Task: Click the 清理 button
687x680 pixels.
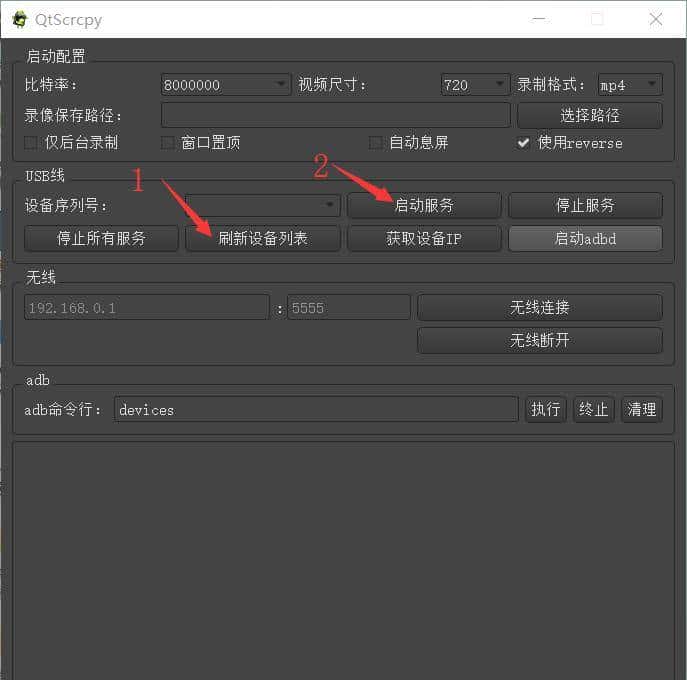Action: (x=641, y=410)
